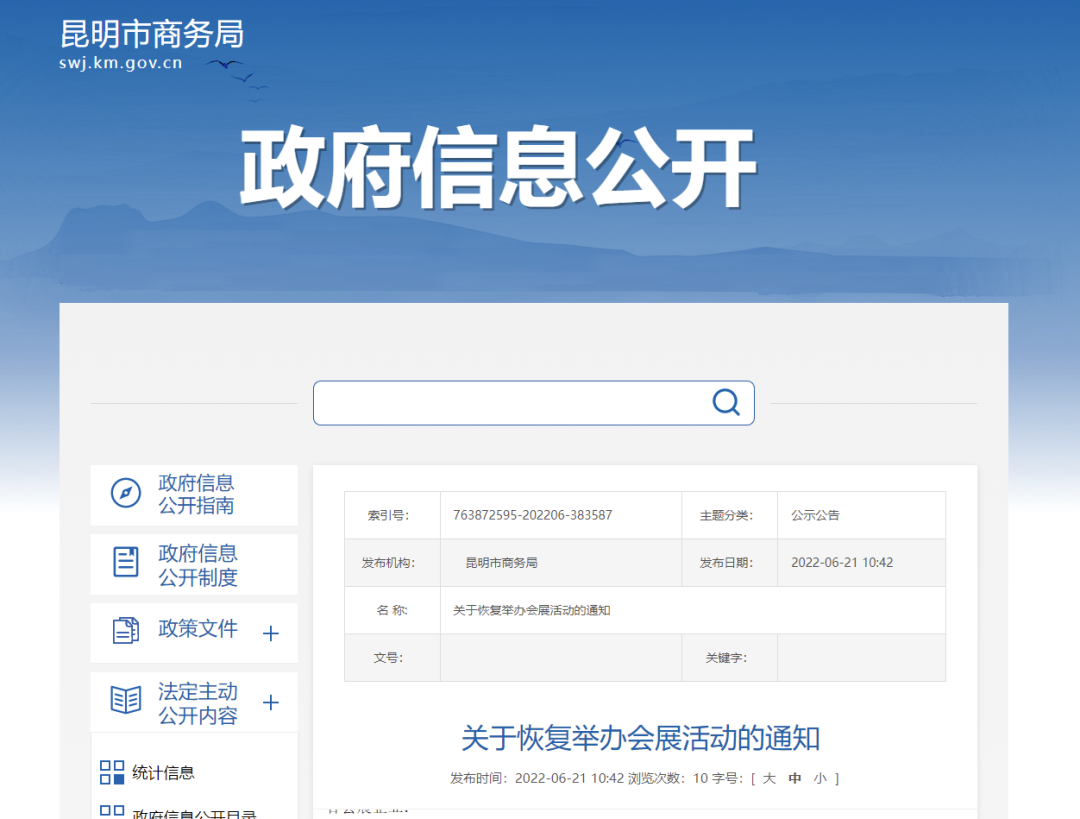Click the 昆明市商务局 site logo
Viewport: 1080px width, 819px height.
[x=152, y=35]
